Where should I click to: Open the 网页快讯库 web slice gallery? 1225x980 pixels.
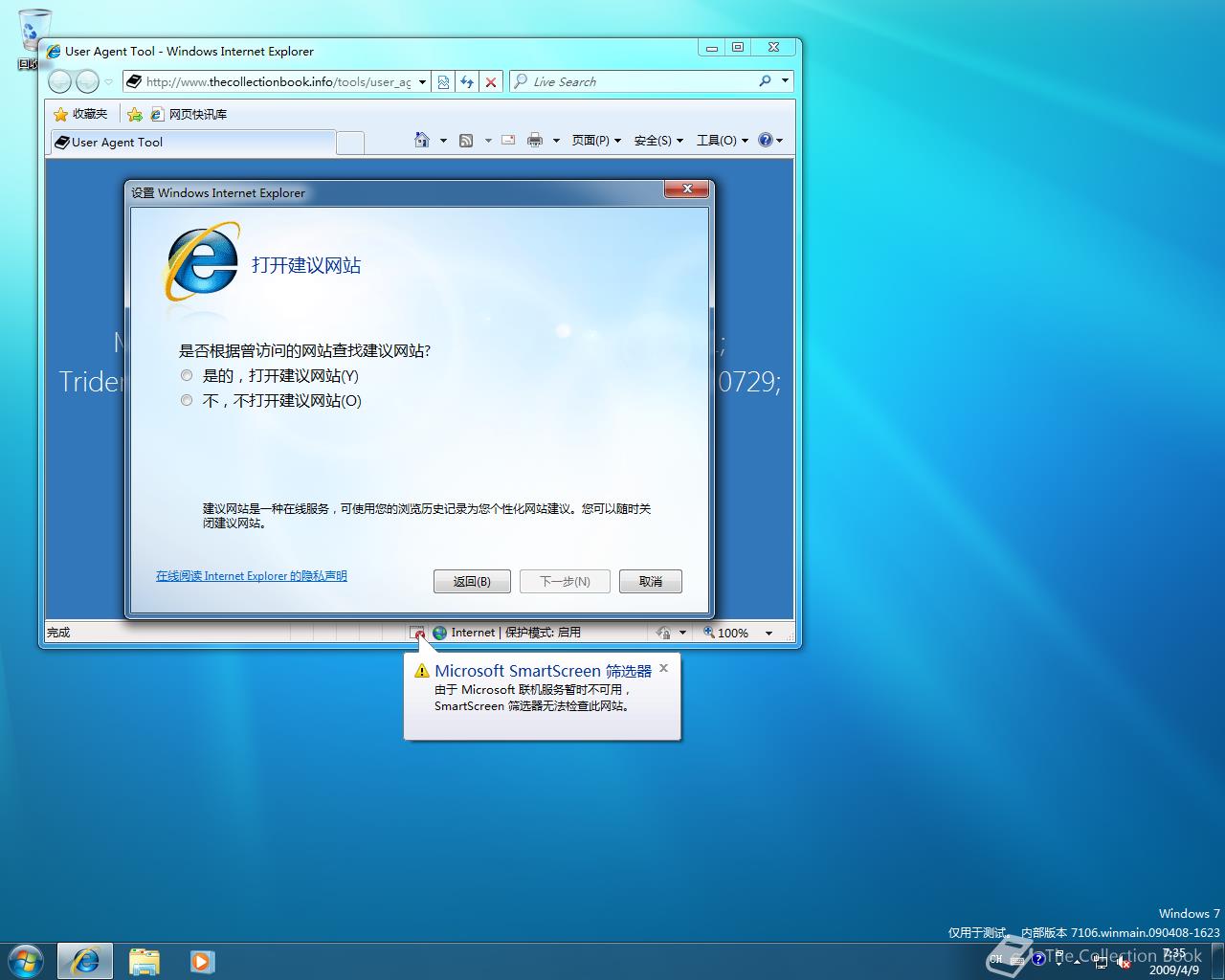(x=188, y=114)
